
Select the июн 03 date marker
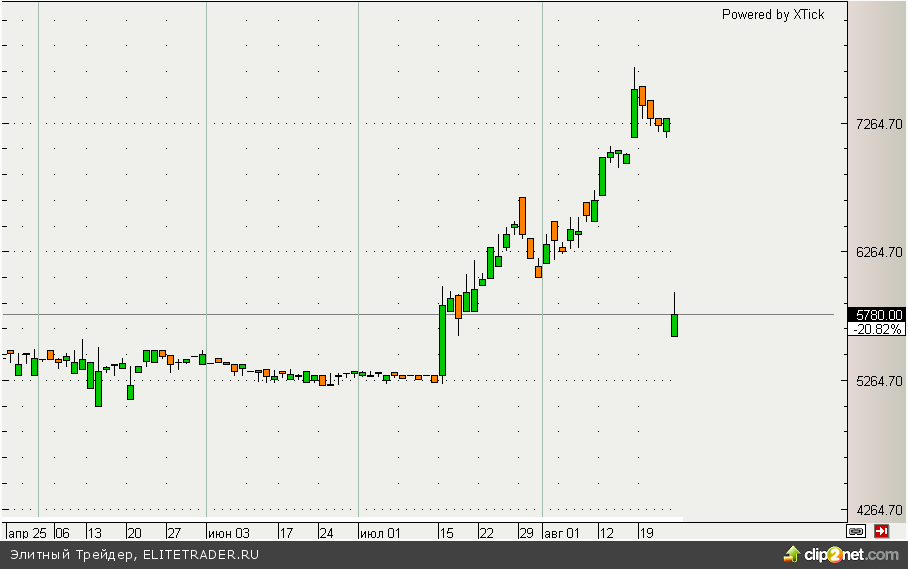coord(229,532)
